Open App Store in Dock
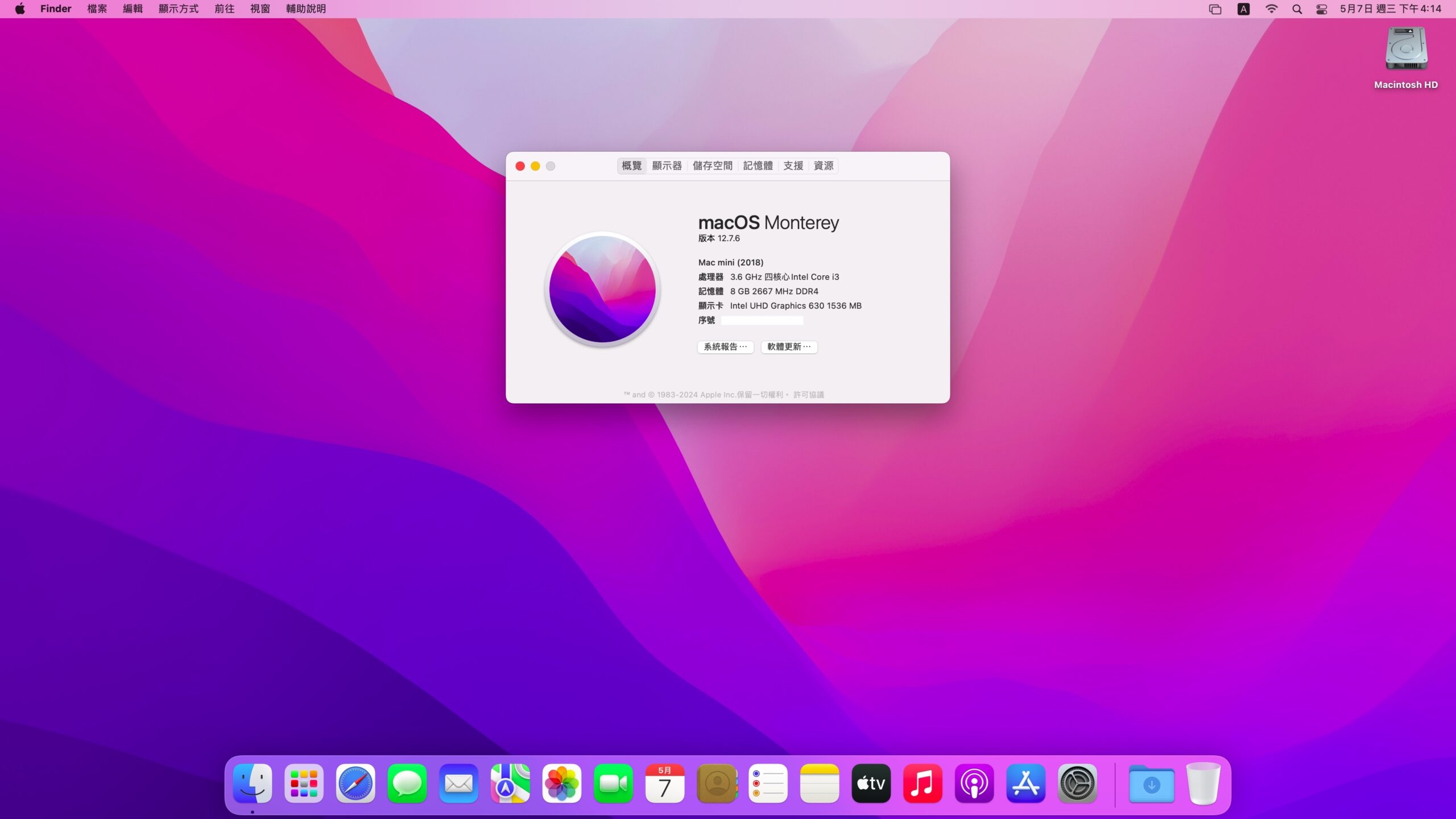1456x819 pixels. (x=1026, y=783)
